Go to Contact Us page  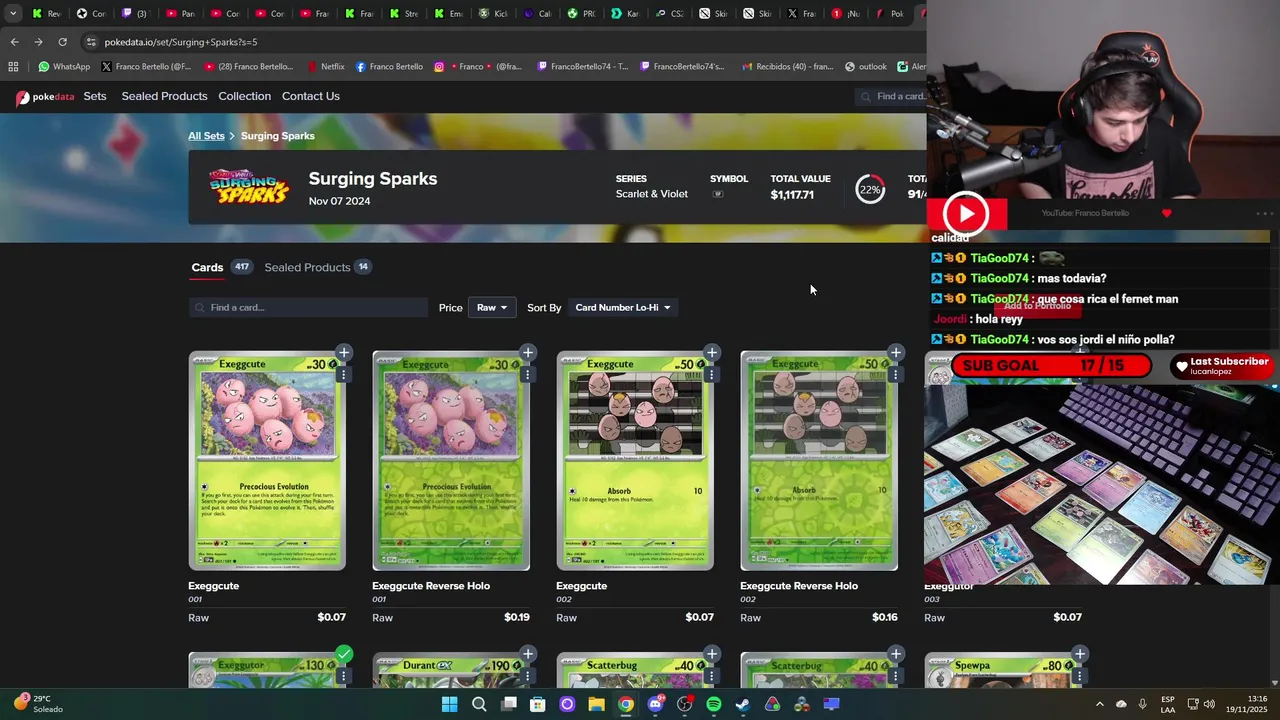pyautogui.click(x=311, y=96)
